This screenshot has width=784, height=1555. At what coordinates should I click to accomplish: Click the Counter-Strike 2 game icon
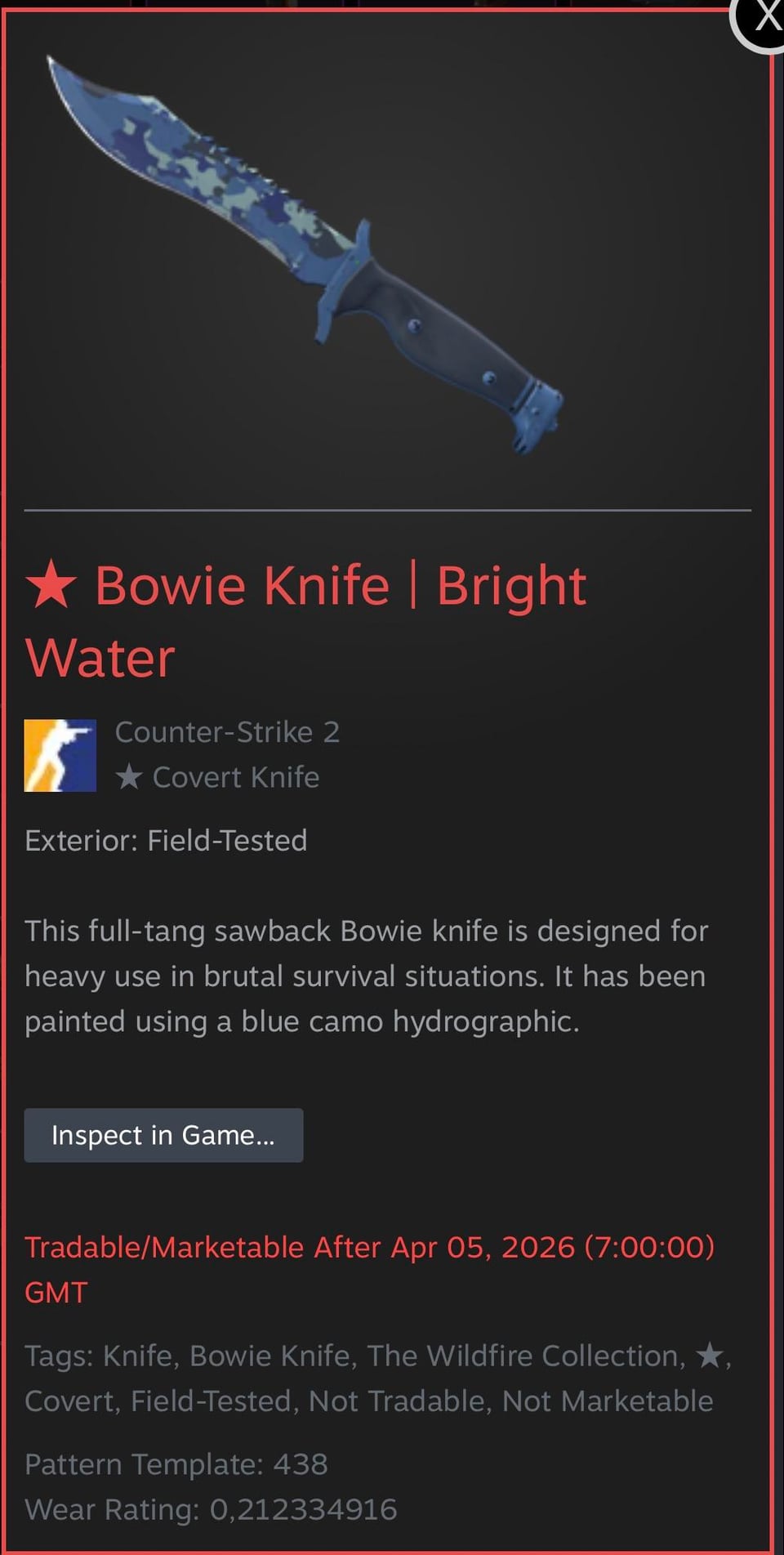tap(60, 755)
